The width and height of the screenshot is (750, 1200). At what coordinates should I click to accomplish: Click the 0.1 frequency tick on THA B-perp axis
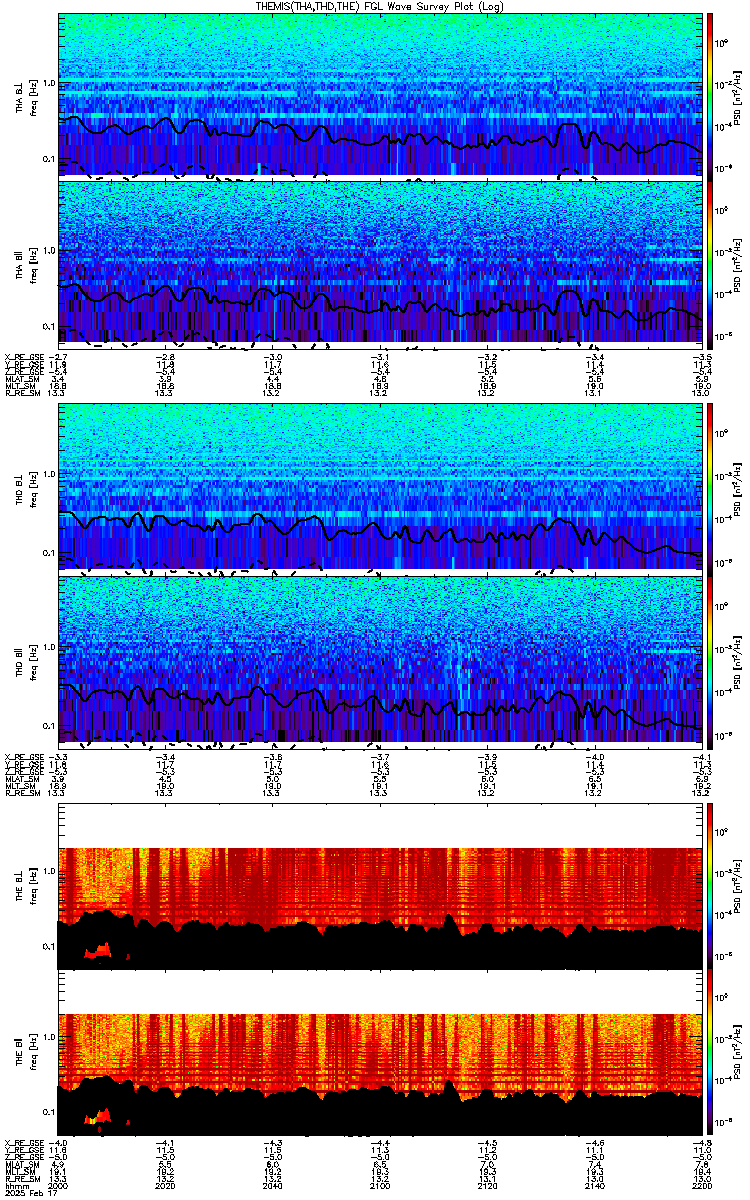tap(49, 159)
